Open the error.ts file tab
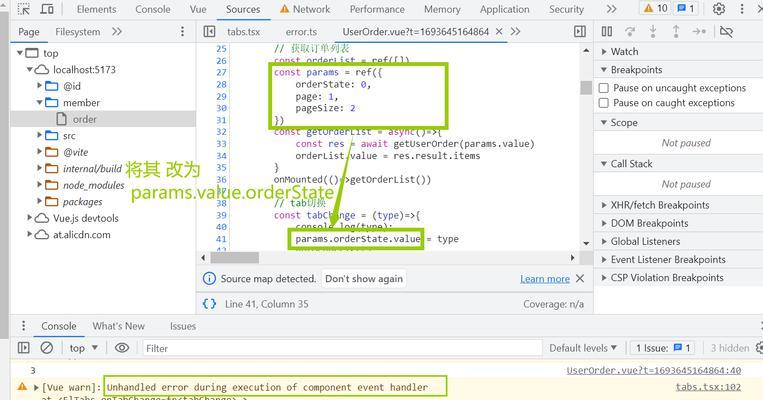Image resolution: width=763 pixels, height=400 pixels. (x=301, y=32)
